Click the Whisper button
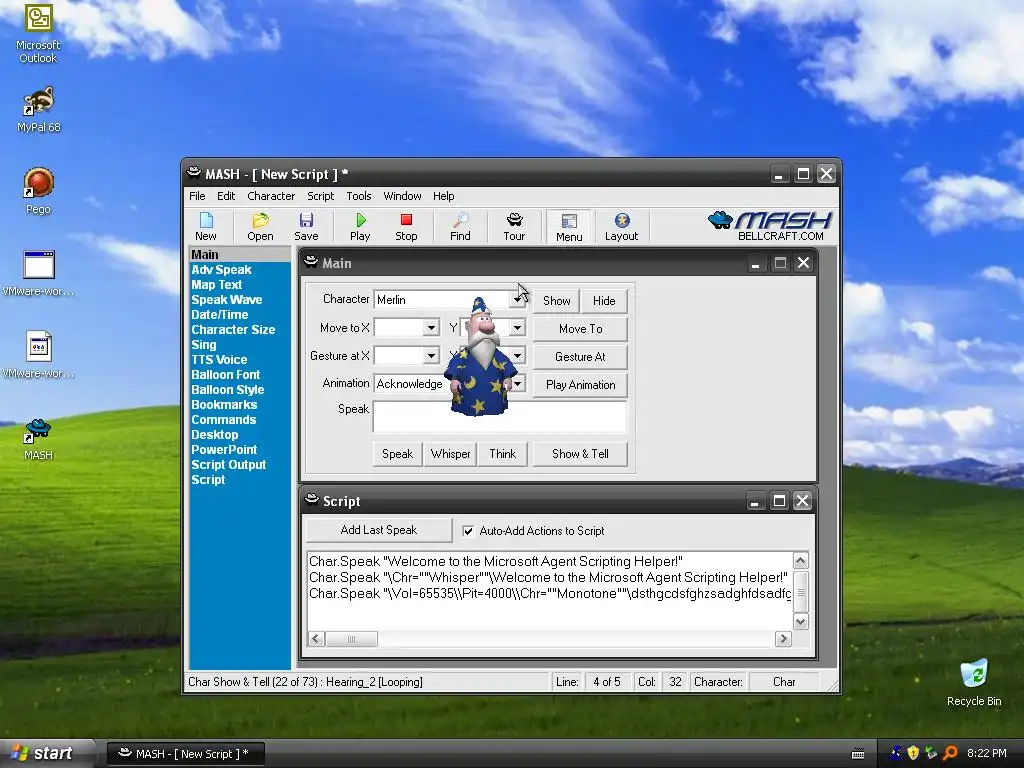The height and width of the screenshot is (768, 1024). [450, 454]
